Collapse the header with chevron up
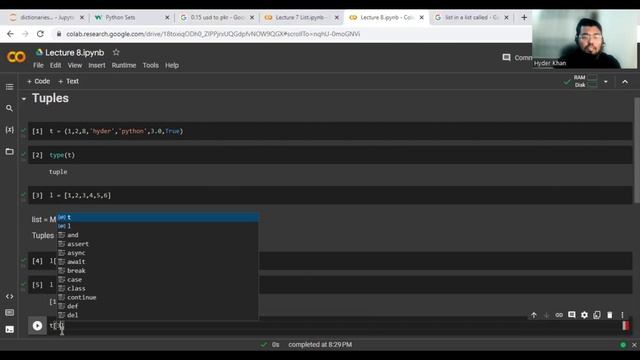This screenshot has height=360, width=640. 625,82
